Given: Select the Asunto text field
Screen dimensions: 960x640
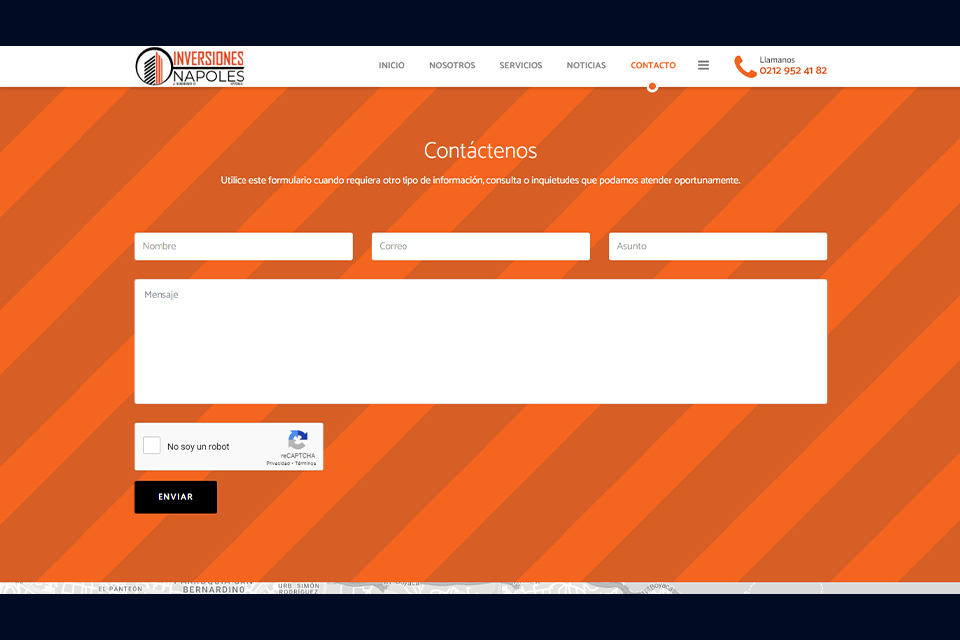Looking at the screenshot, I should (717, 246).
